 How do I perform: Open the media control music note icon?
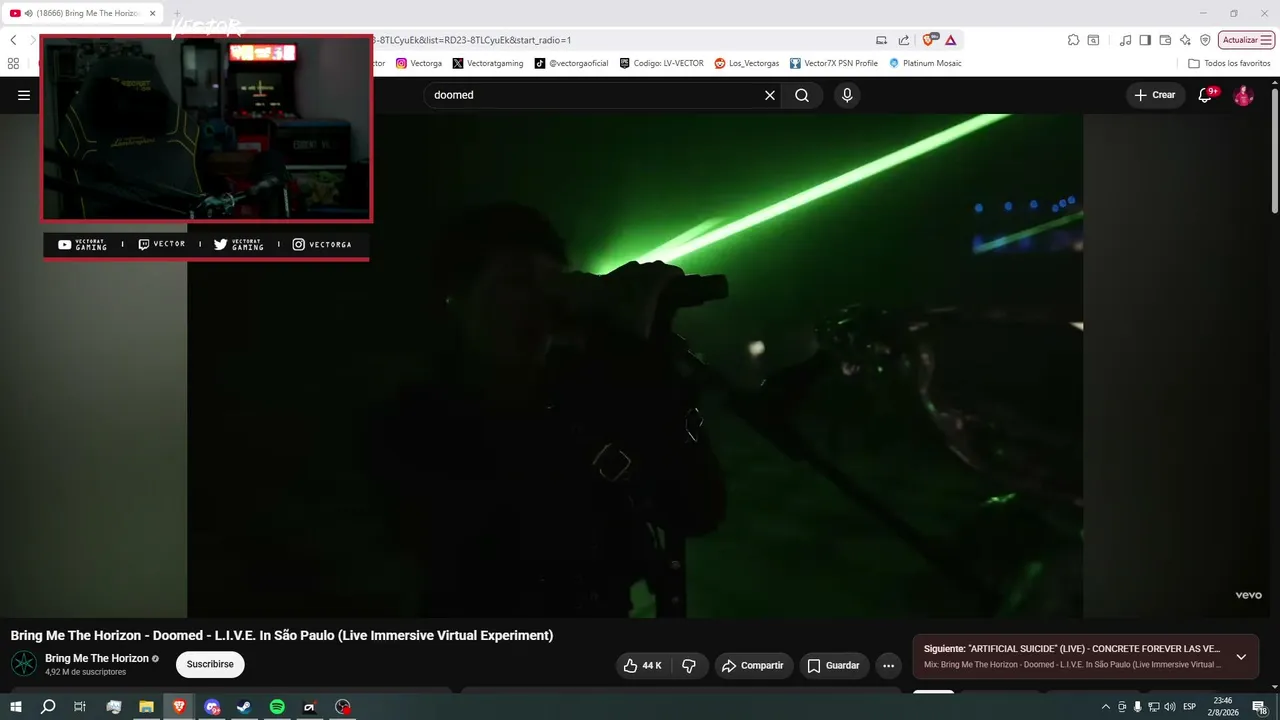(1126, 40)
